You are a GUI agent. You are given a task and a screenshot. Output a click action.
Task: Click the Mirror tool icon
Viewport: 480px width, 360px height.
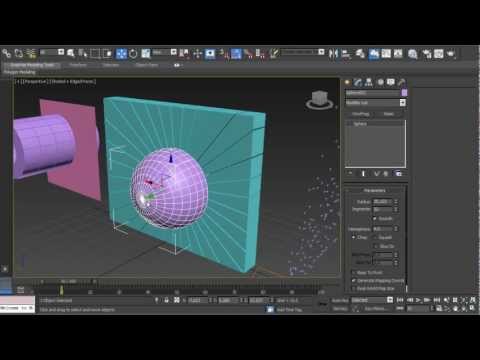point(333,53)
